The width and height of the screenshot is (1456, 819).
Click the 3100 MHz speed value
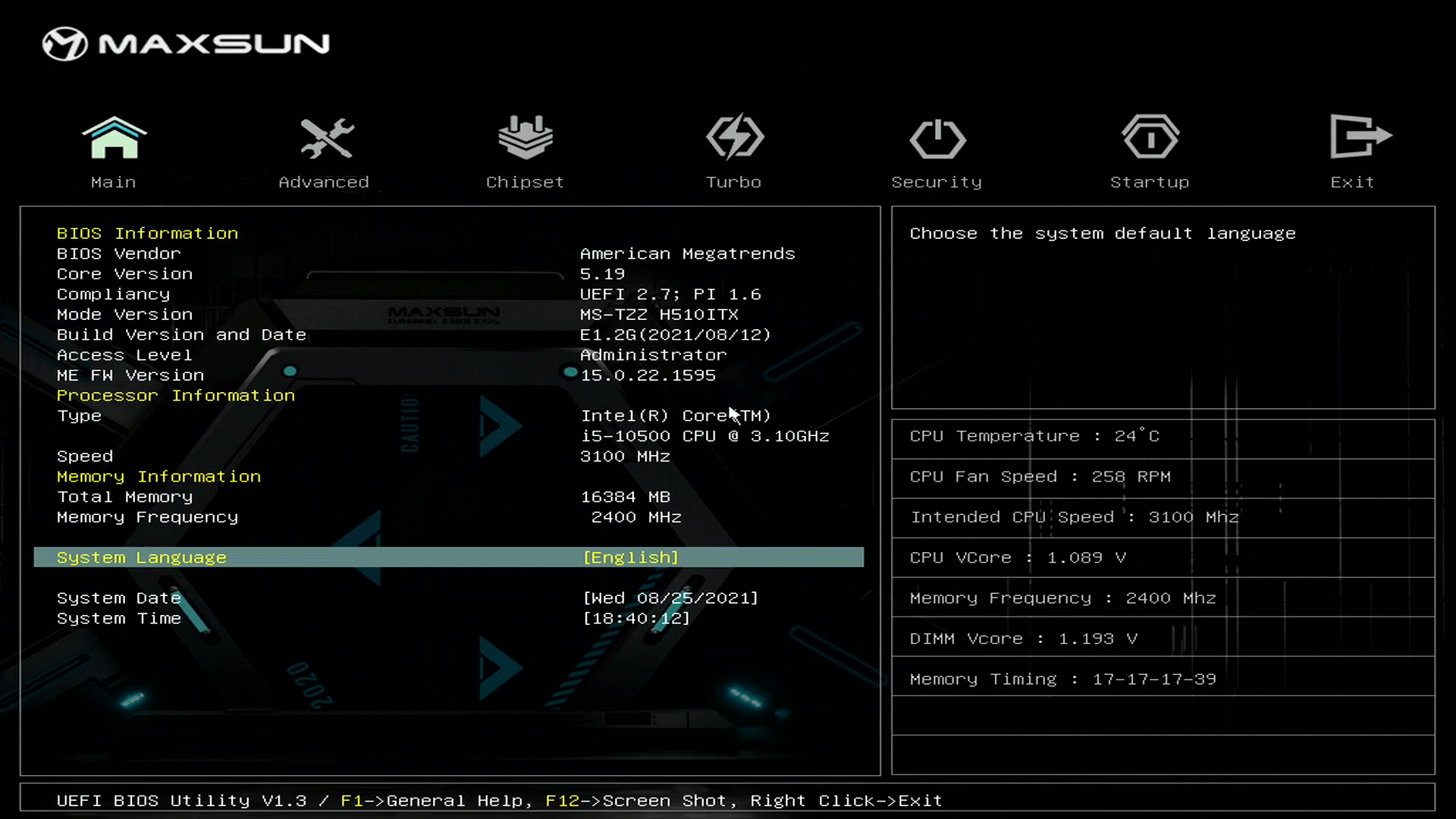pyautogui.click(x=625, y=457)
